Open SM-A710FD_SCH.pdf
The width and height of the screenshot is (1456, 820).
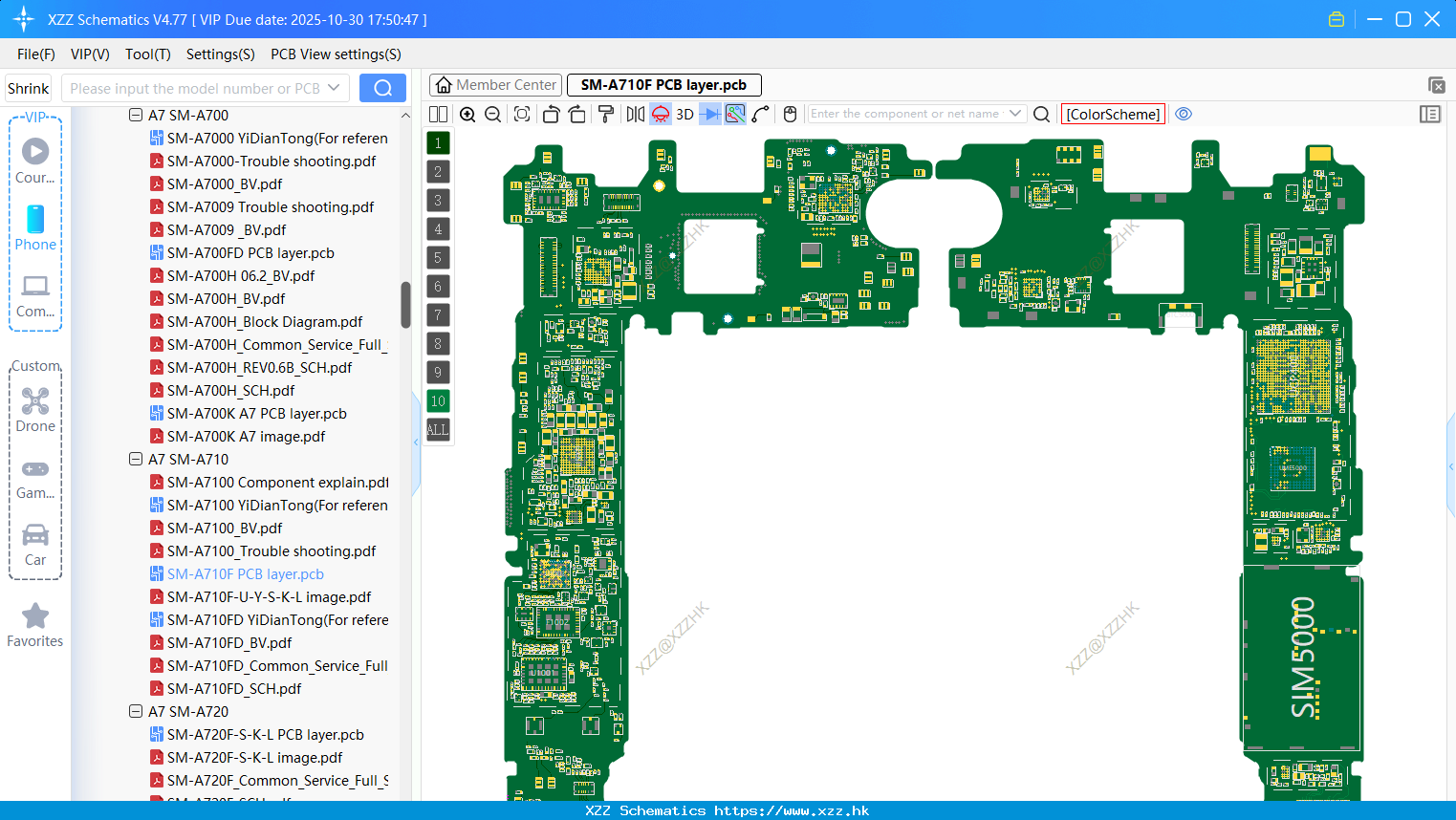233,688
